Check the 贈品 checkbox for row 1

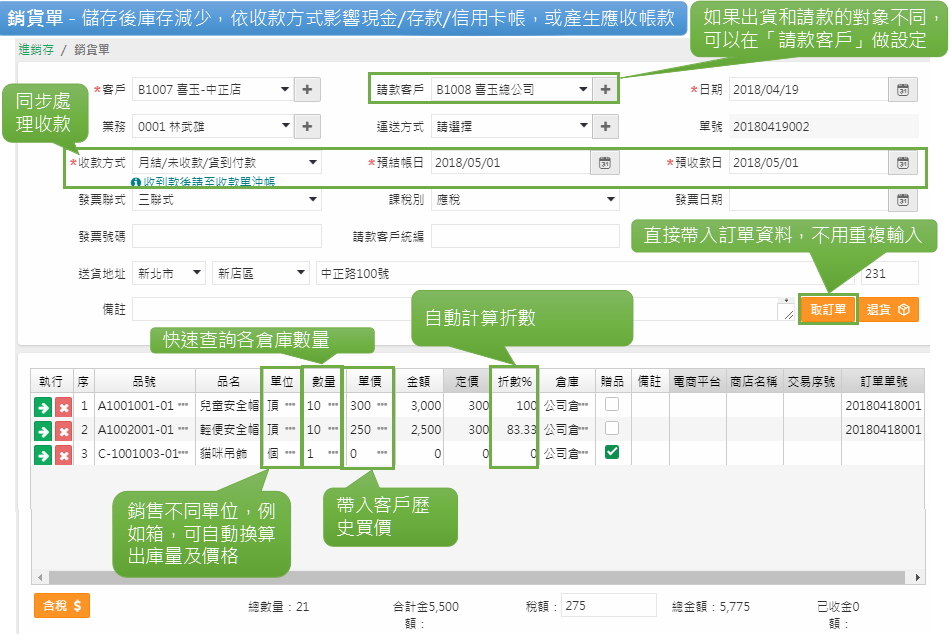tap(611, 405)
